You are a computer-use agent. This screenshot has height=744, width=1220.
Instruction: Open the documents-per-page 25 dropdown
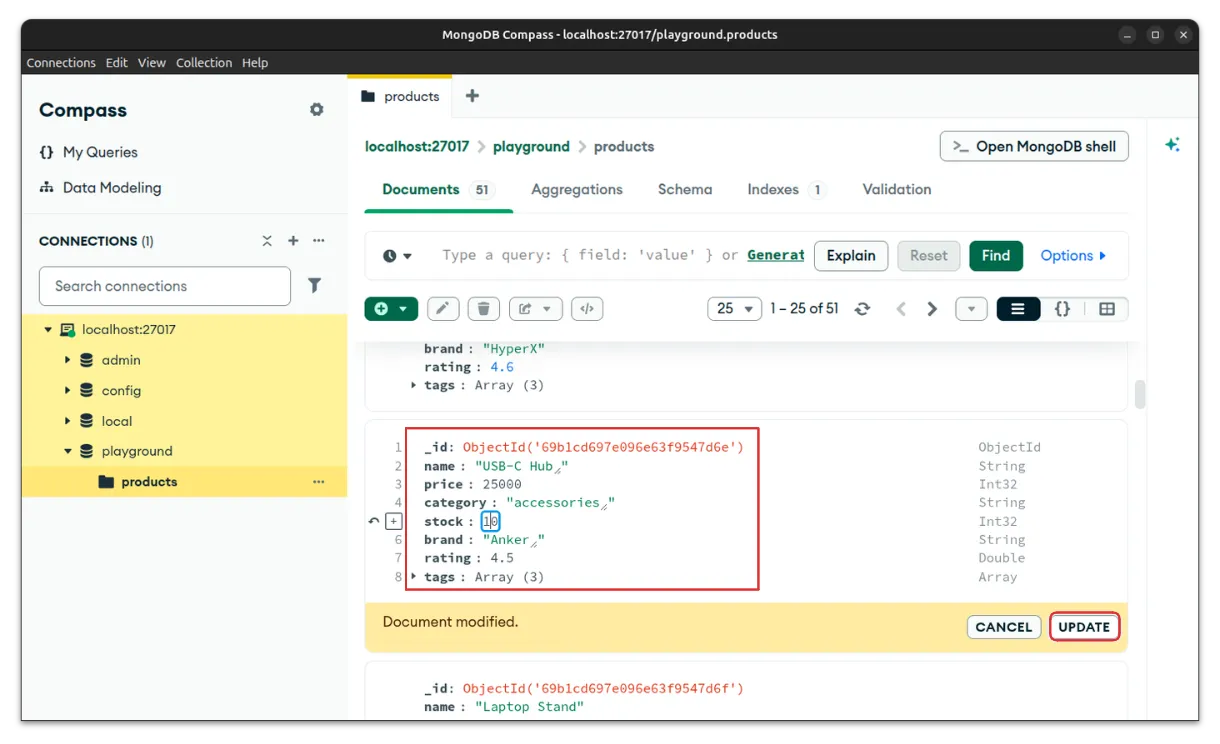(734, 309)
